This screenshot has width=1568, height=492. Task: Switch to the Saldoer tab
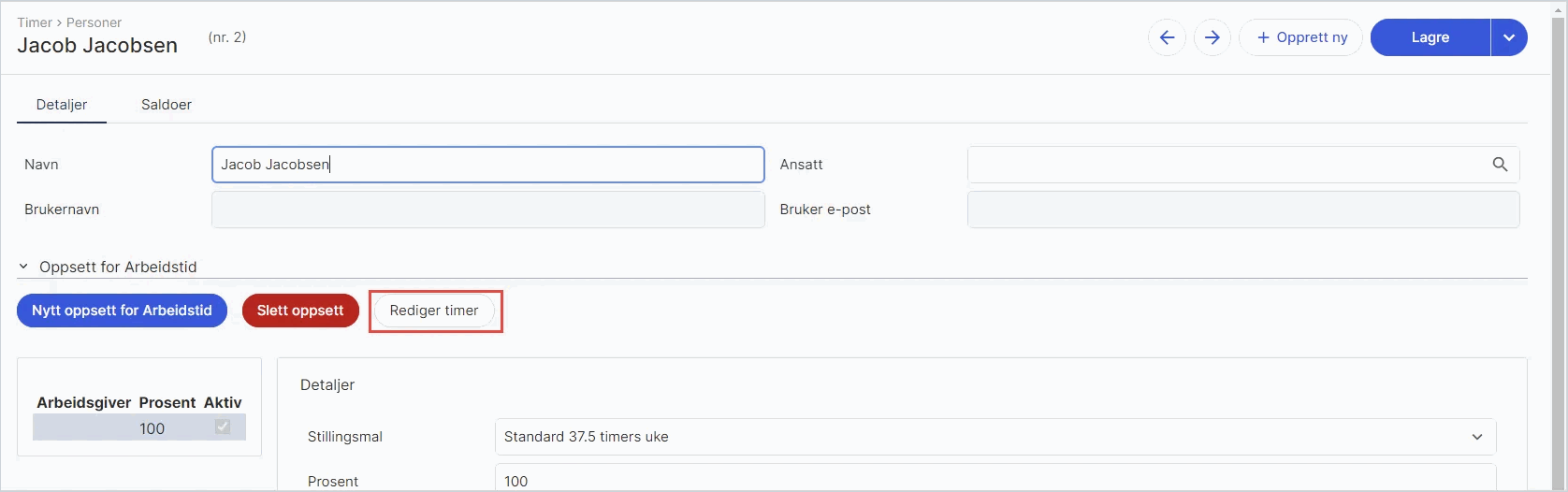(167, 105)
